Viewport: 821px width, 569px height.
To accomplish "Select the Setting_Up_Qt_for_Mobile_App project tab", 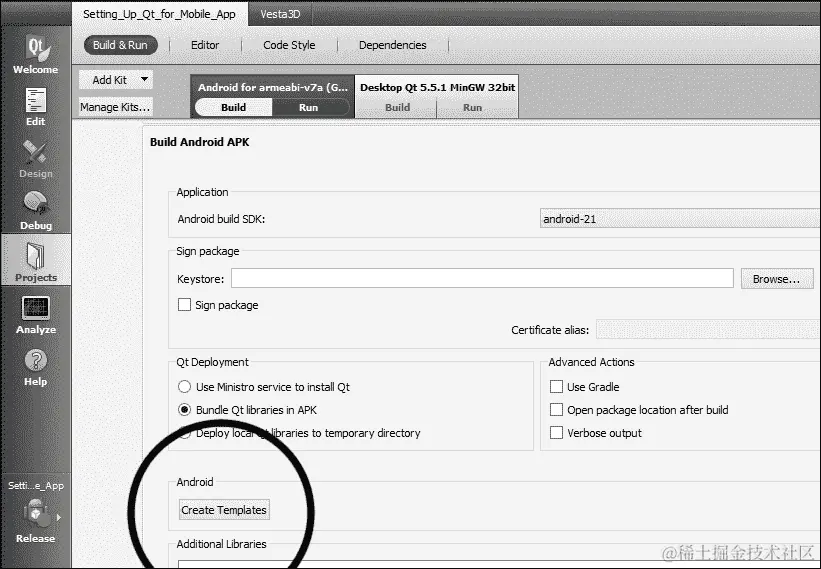I will [x=159, y=14].
